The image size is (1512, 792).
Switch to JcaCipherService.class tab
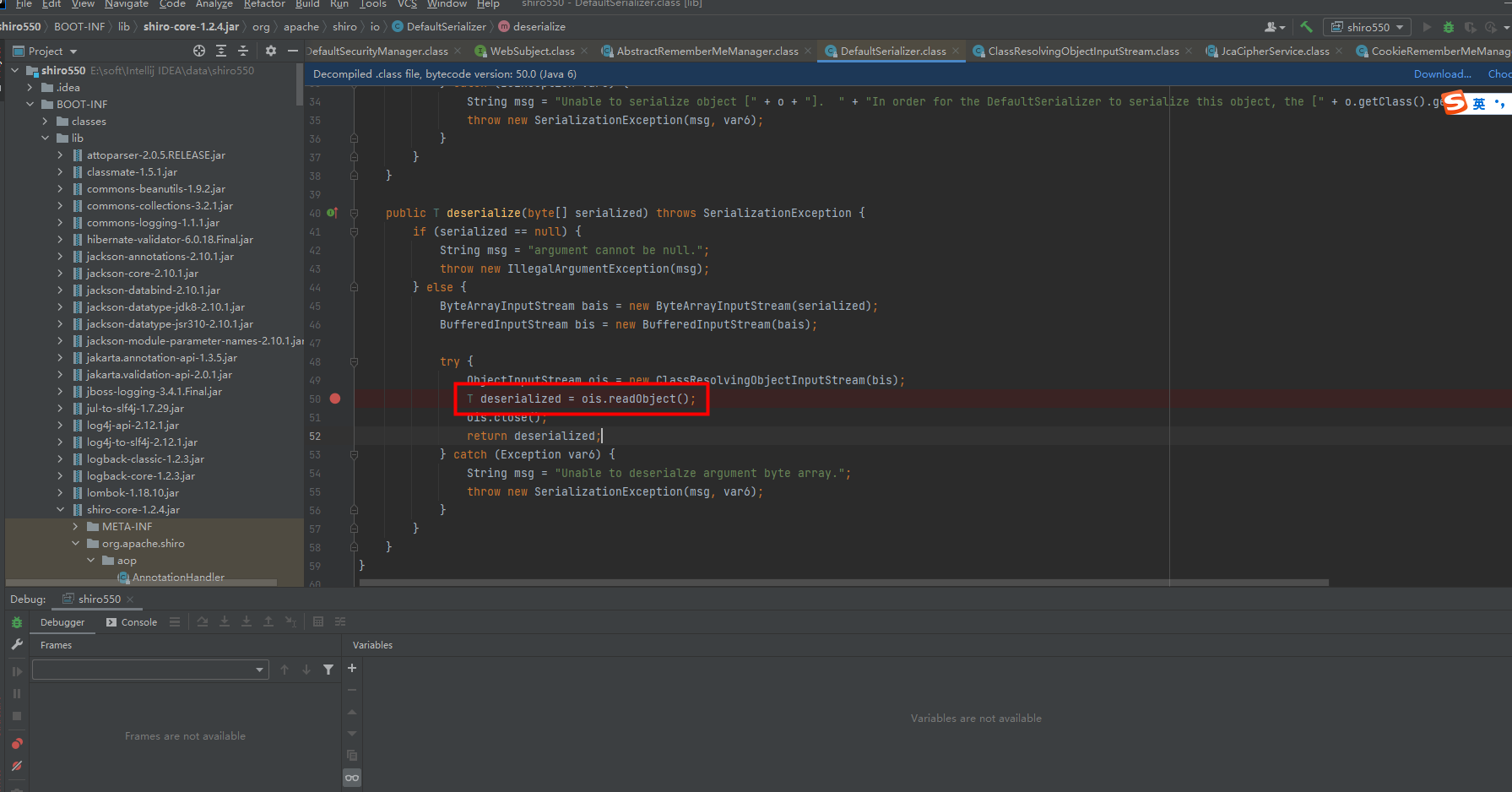pyautogui.click(x=1275, y=52)
